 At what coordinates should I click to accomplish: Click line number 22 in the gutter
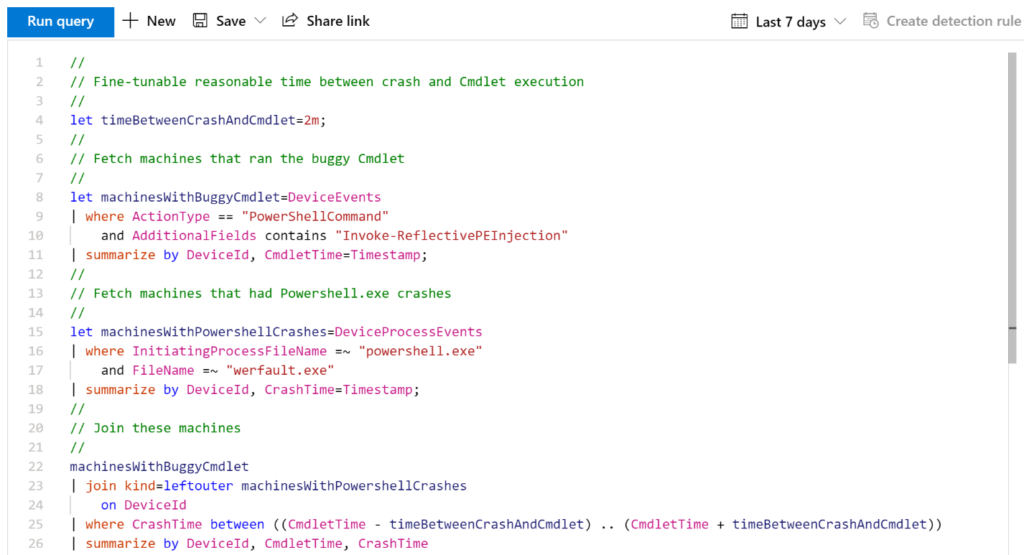tap(39, 467)
